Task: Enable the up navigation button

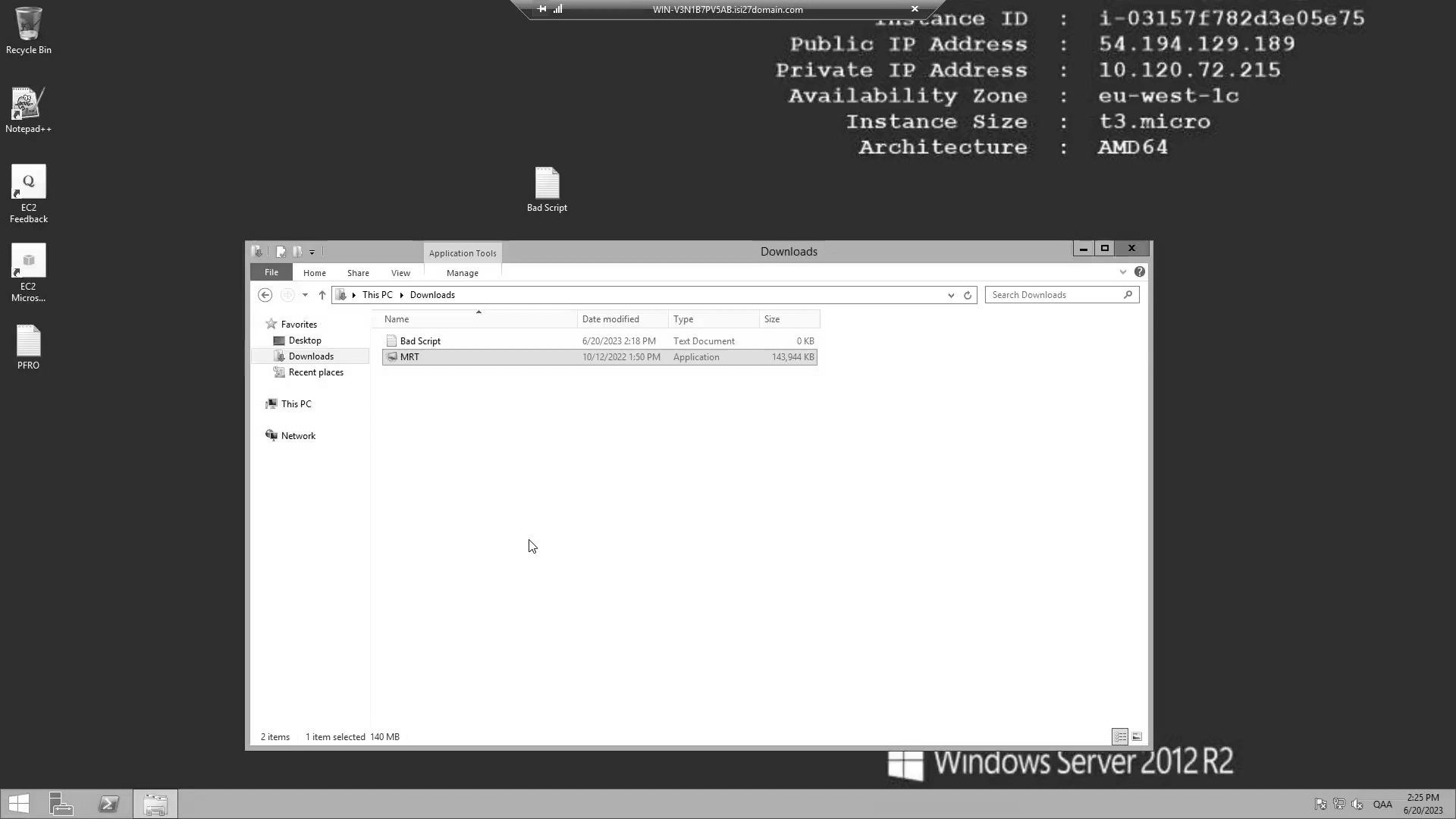Action: (322, 294)
